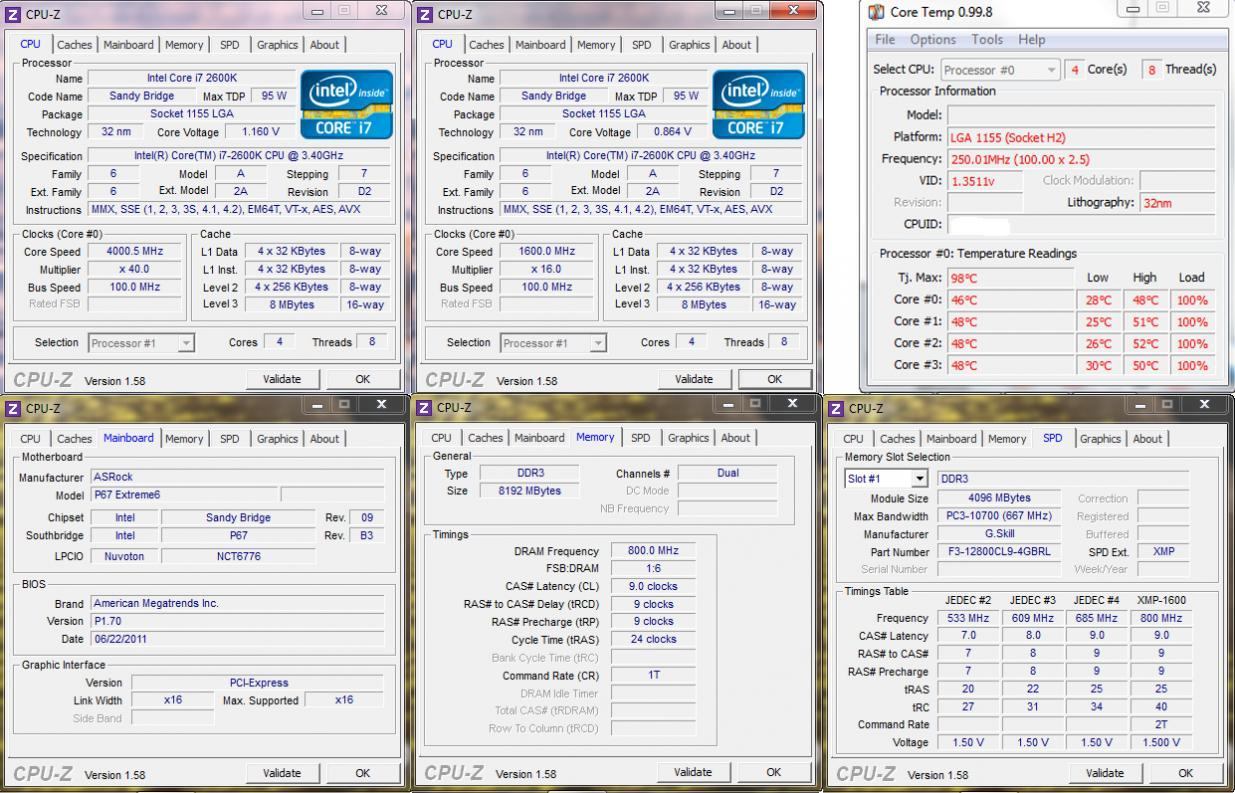Click the Intel Core i7 logo in the 4000.5 MHz CPU-Z window
This screenshot has width=1235, height=793.
point(347,104)
